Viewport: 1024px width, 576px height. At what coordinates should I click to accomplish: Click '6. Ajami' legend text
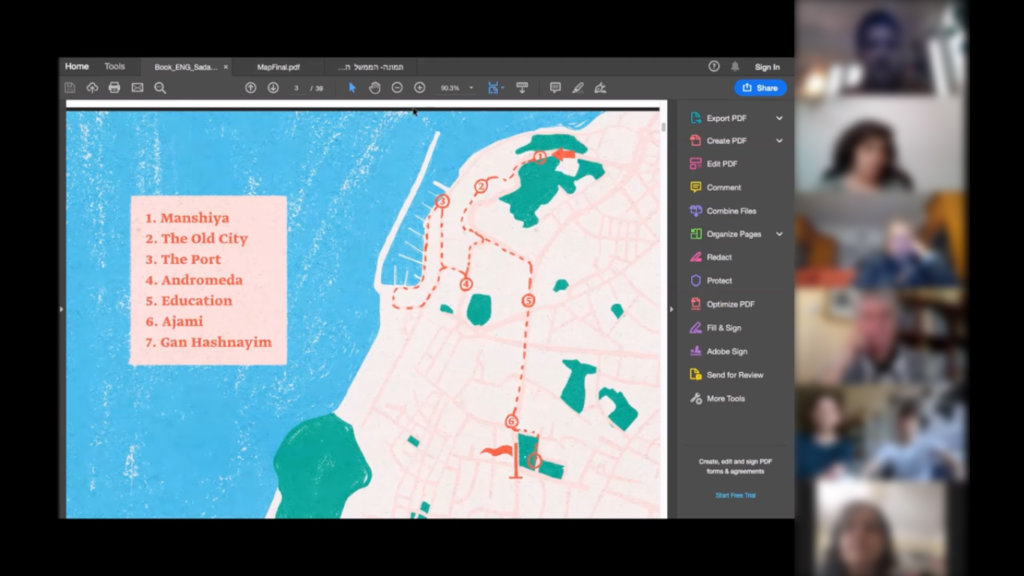click(174, 321)
